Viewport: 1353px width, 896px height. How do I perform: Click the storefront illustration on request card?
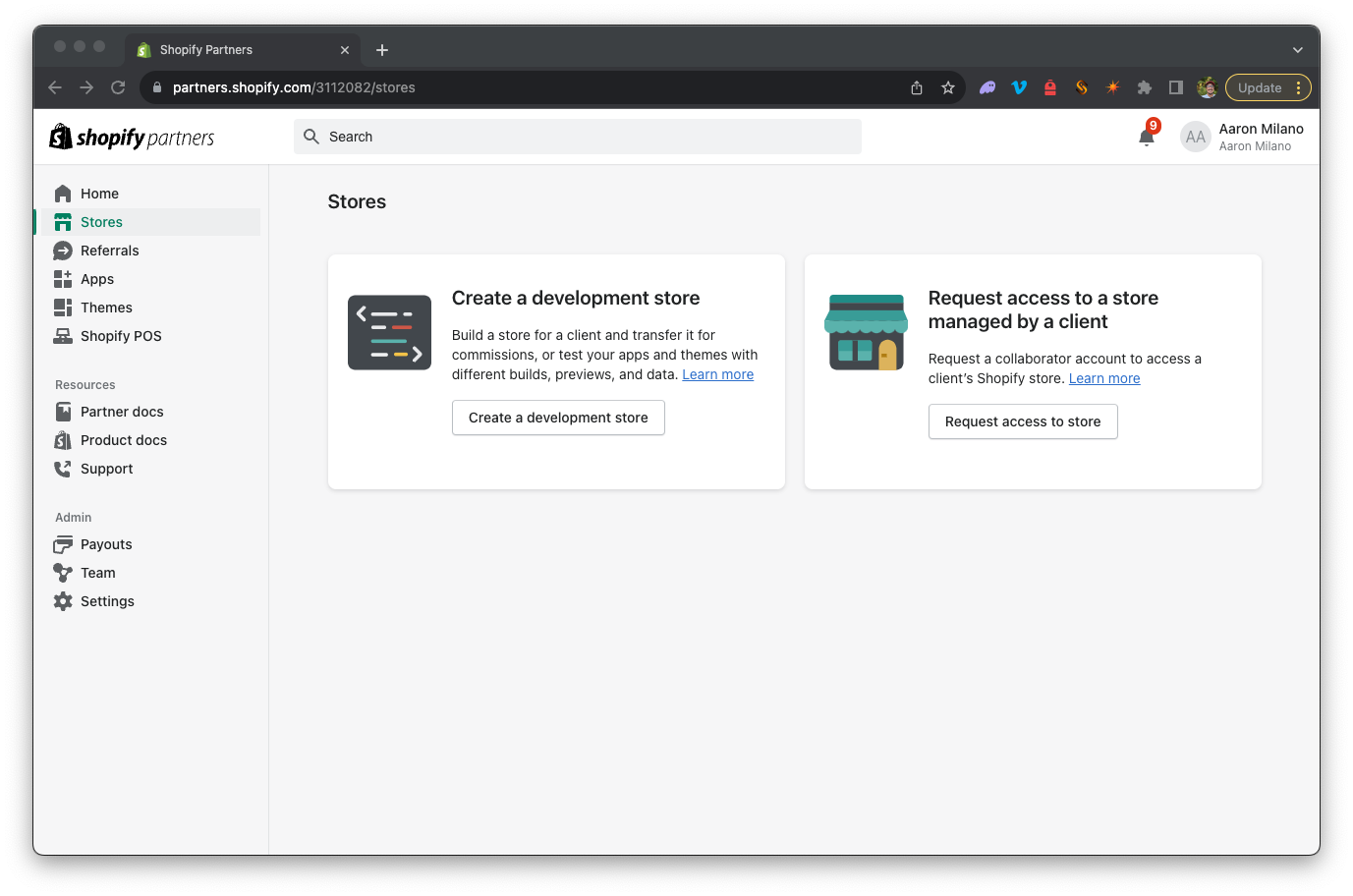(x=866, y=332)
